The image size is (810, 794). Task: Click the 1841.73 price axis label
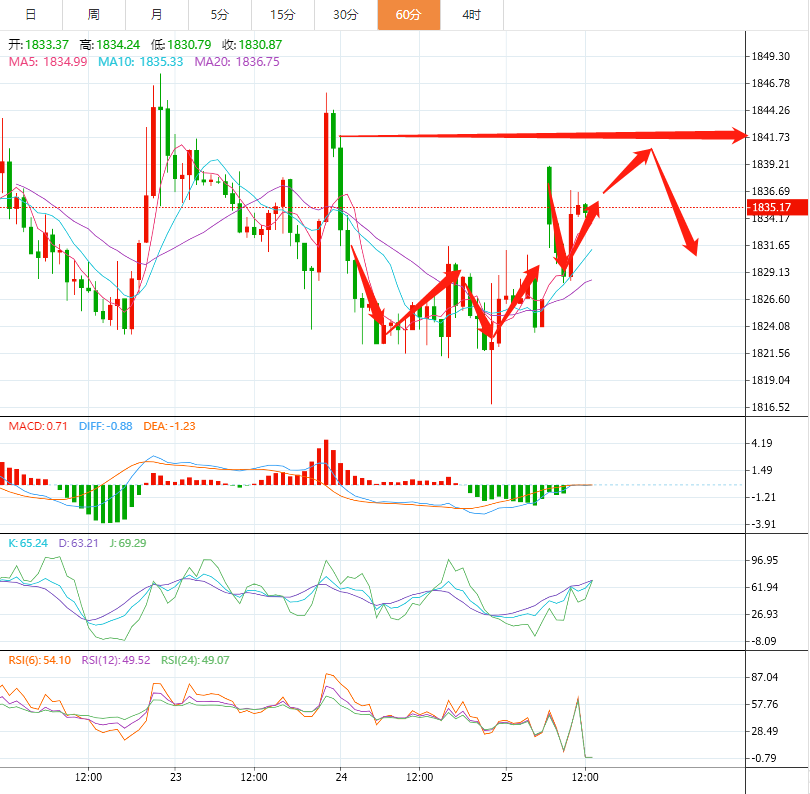click(770, 137)
